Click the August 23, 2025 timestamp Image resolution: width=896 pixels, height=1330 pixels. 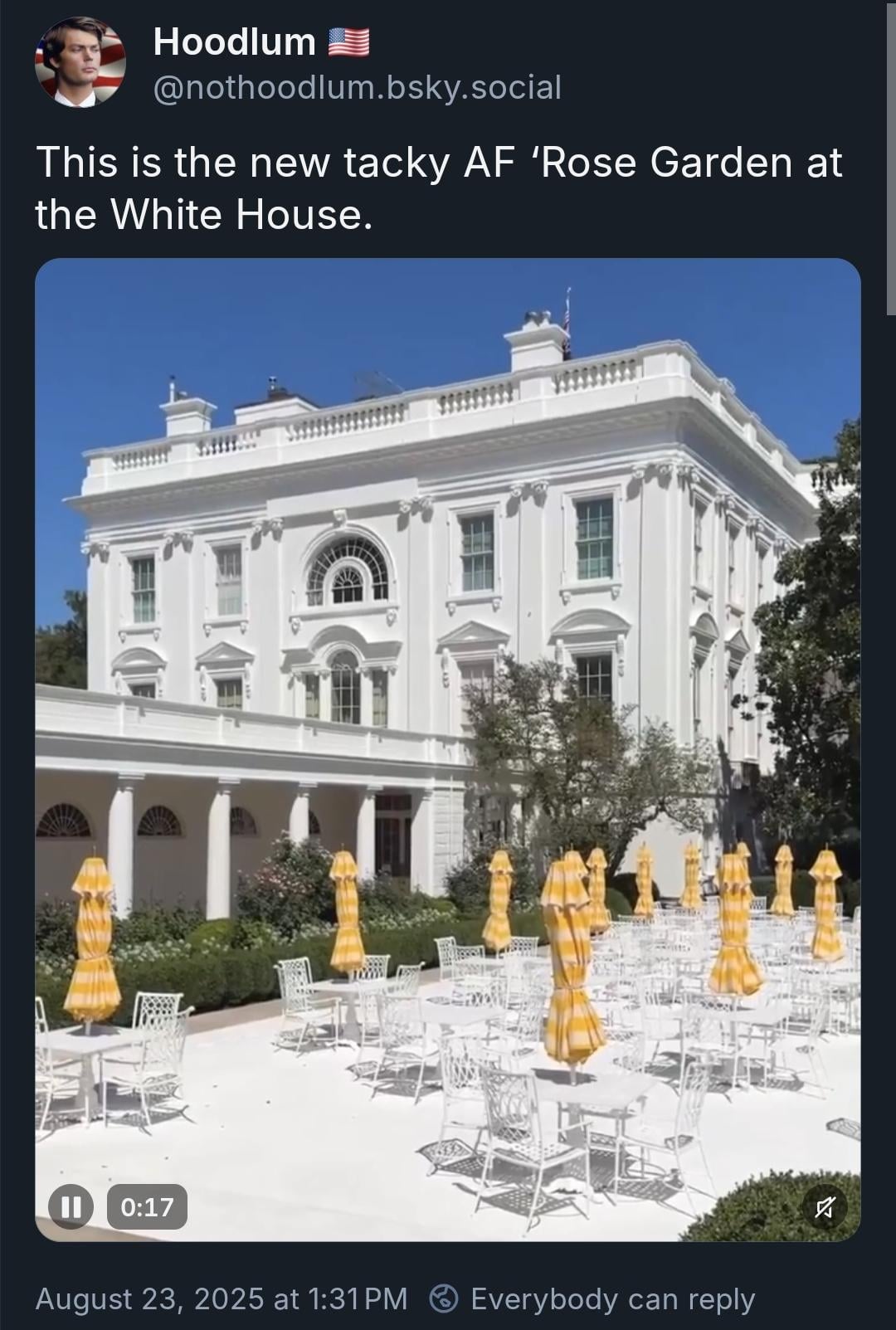click(222, 1298)
